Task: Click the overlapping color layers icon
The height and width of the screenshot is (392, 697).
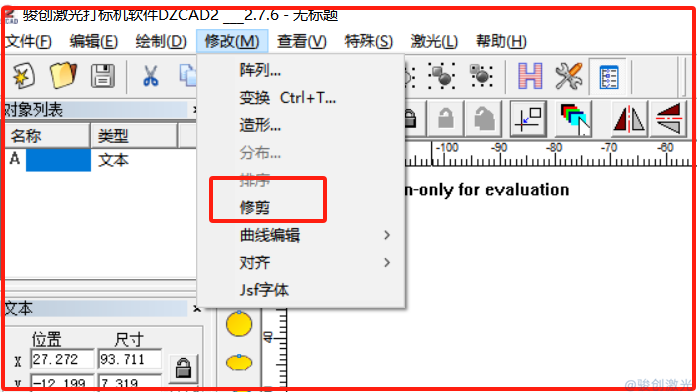Action: click(x=574, y=119)
